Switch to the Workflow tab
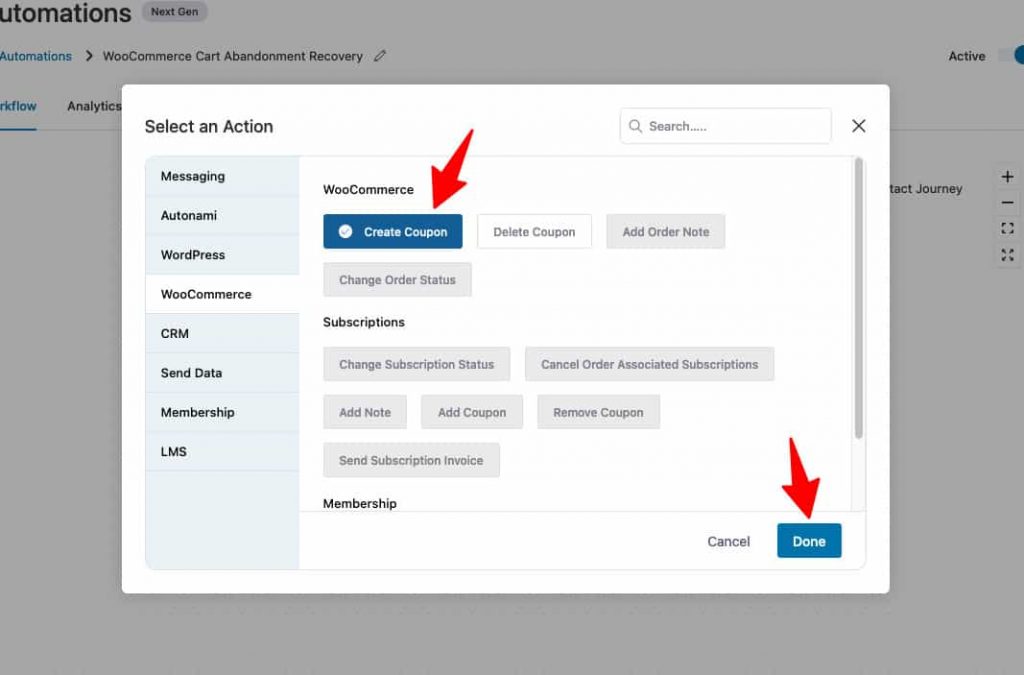 pyautogui.click(x=18, y=106)
